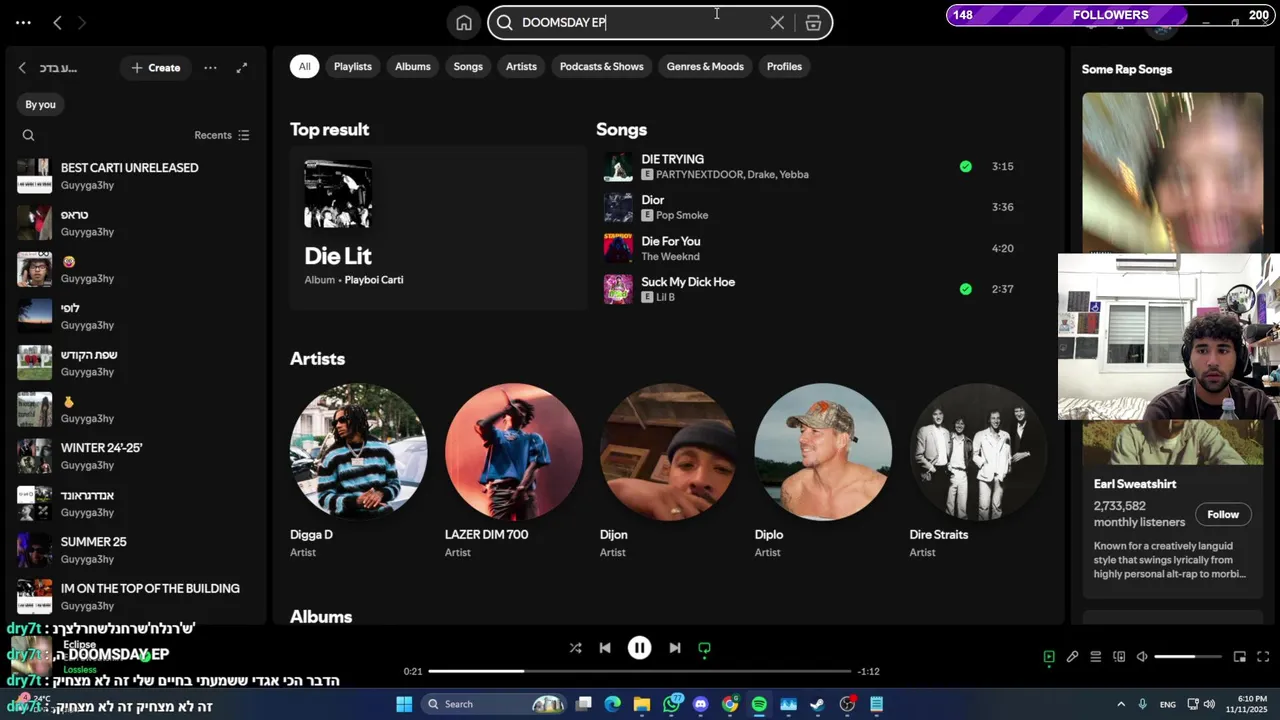The image size is (1280, 720).
Task: Open the Browse icon next to search
Action: click(813, 23)
